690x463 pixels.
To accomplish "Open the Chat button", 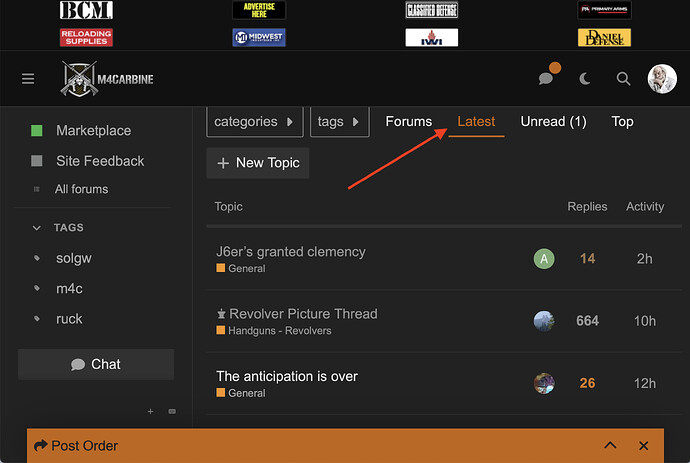I will [x=96, y=364].
